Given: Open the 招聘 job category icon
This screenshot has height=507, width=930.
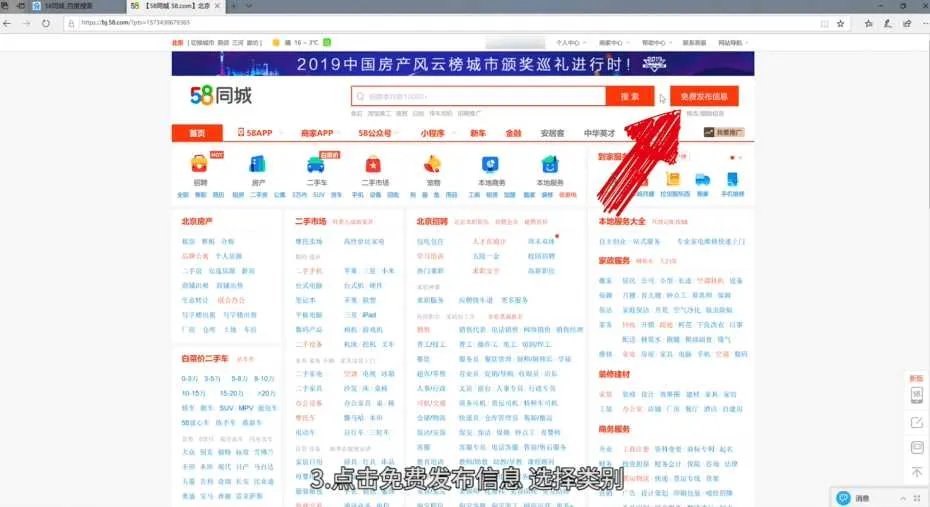Looking at the screenshot, I should pos(199,164).
